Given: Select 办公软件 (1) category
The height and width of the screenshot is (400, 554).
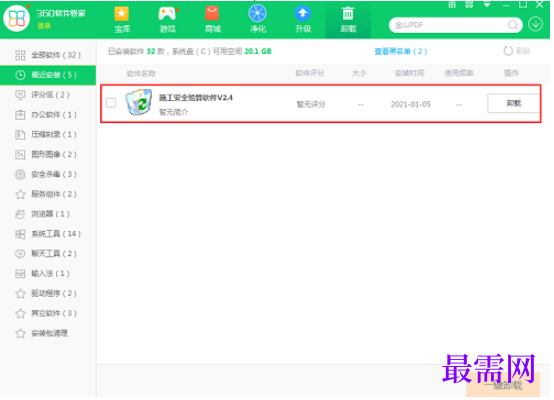Looking at the screenshot, I should click(48, 114).
